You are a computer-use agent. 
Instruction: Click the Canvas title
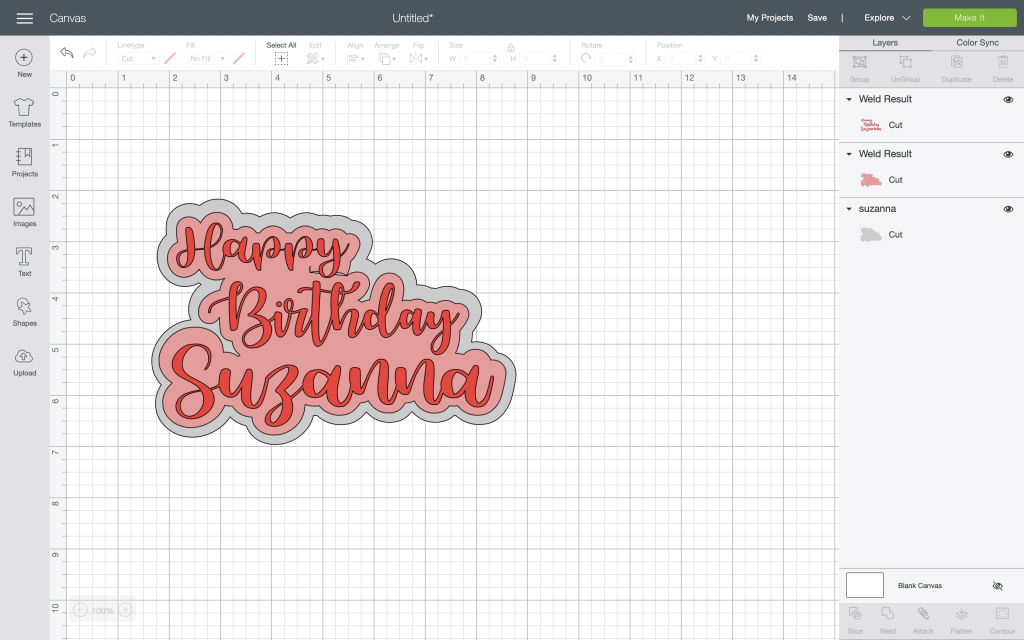(67, 18)
